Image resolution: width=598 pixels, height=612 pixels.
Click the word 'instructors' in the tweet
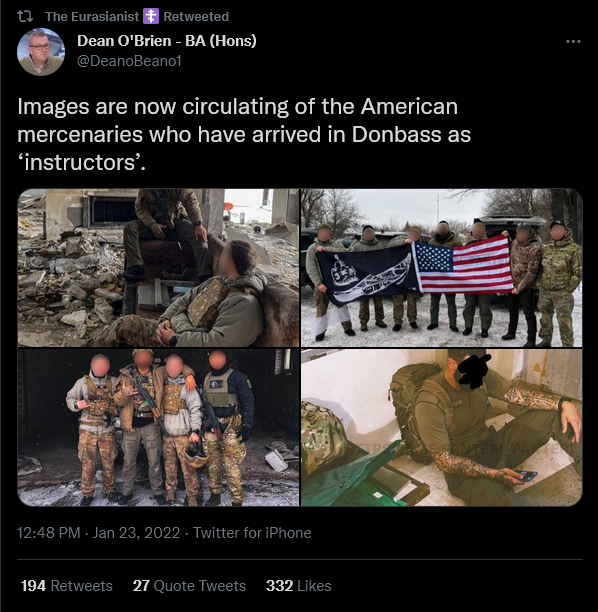80,163
